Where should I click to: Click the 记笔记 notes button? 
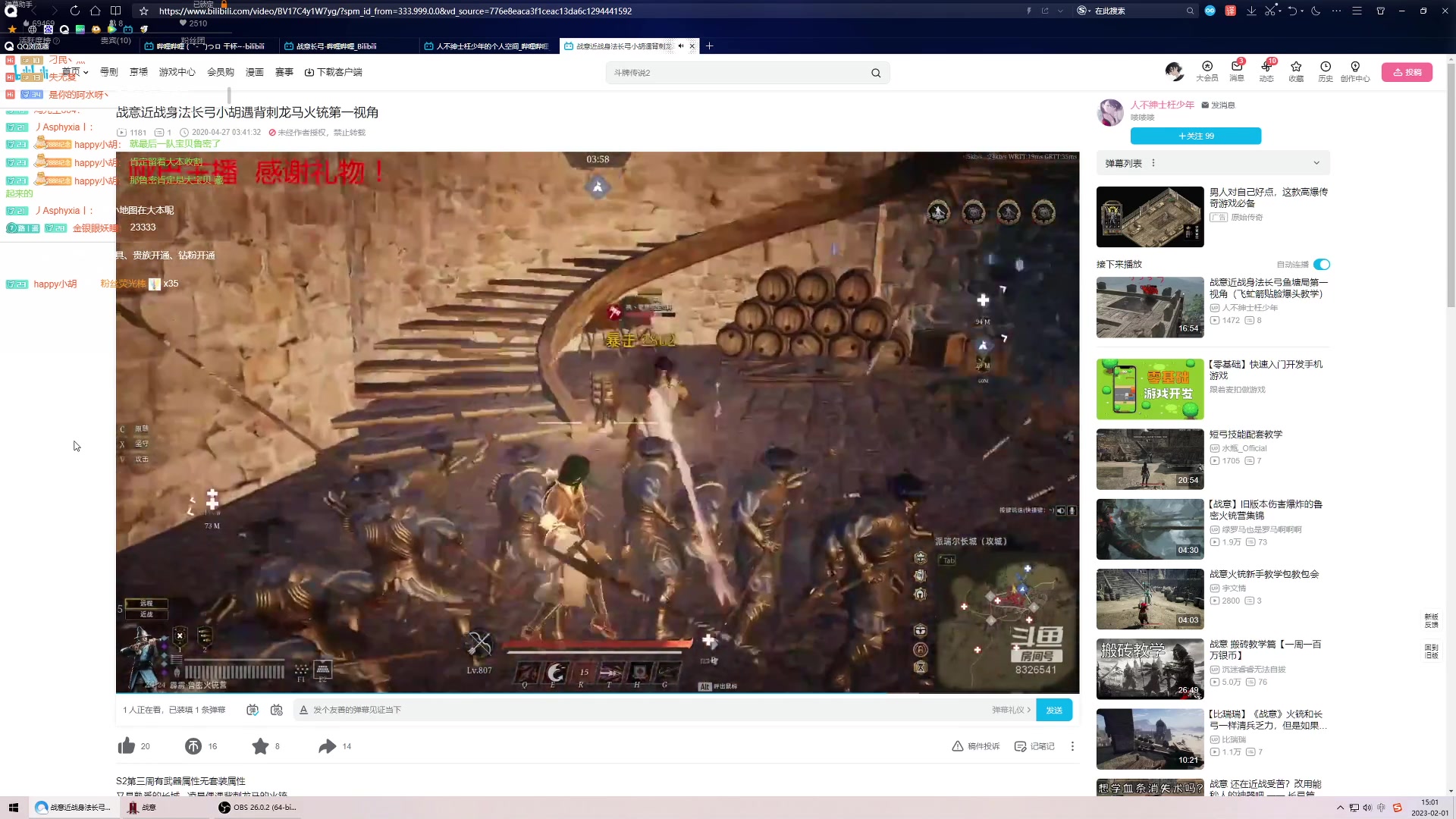coord(1034,746)
